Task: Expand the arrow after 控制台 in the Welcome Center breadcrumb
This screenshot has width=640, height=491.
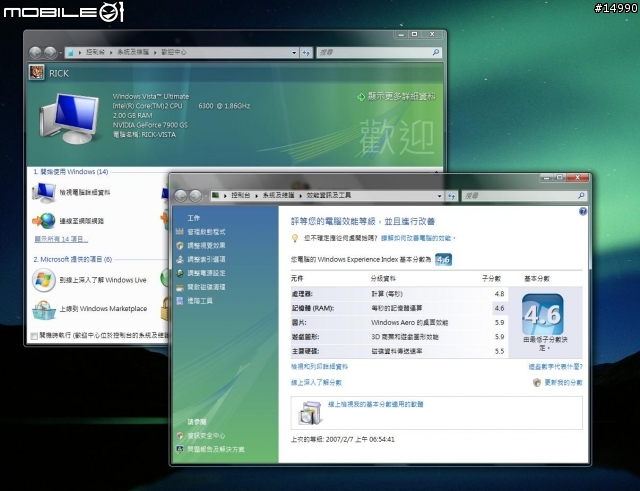Action: coord(111,53)
